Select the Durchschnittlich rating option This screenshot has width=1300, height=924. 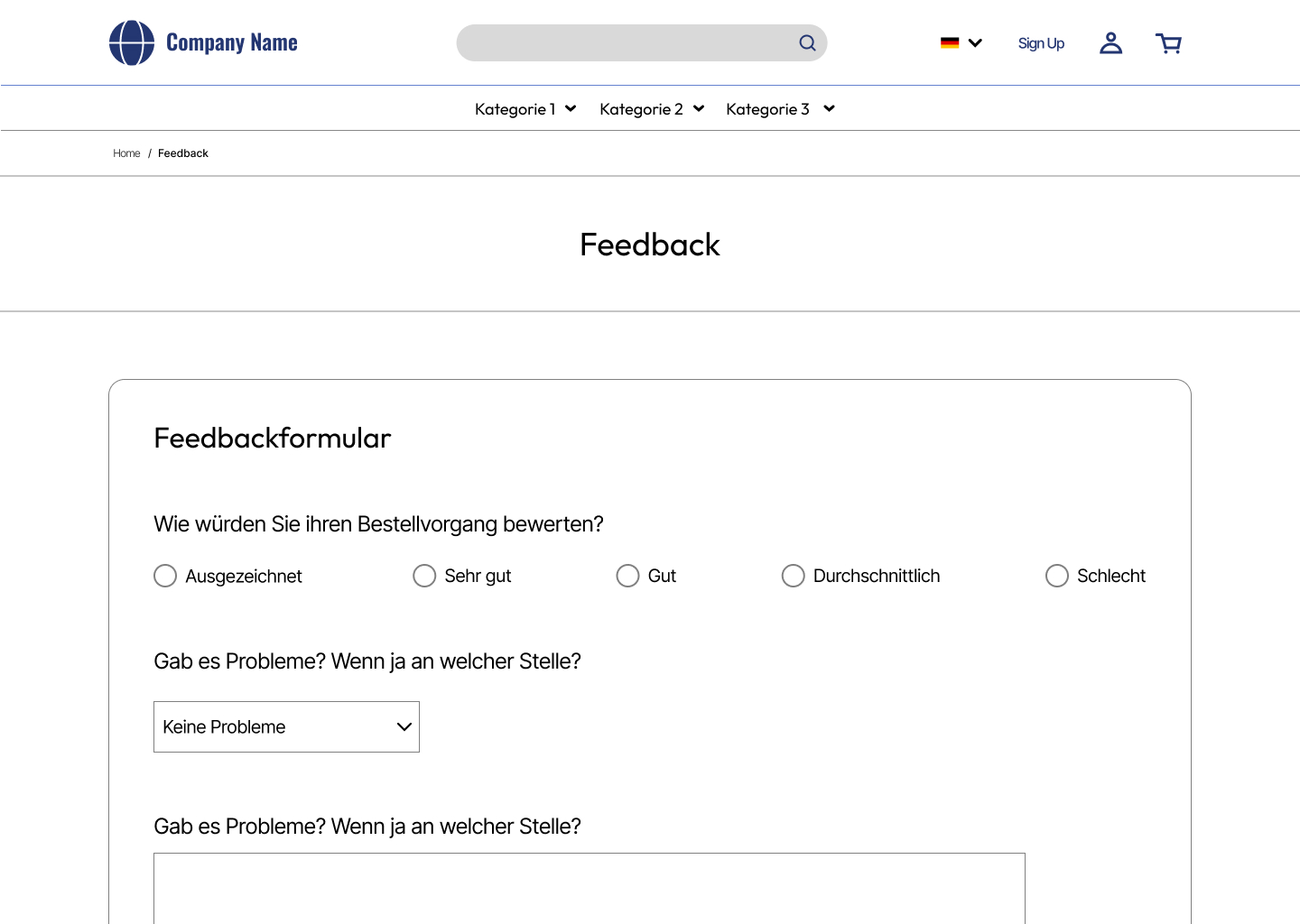pyautogui.click(x=793, y=576)
